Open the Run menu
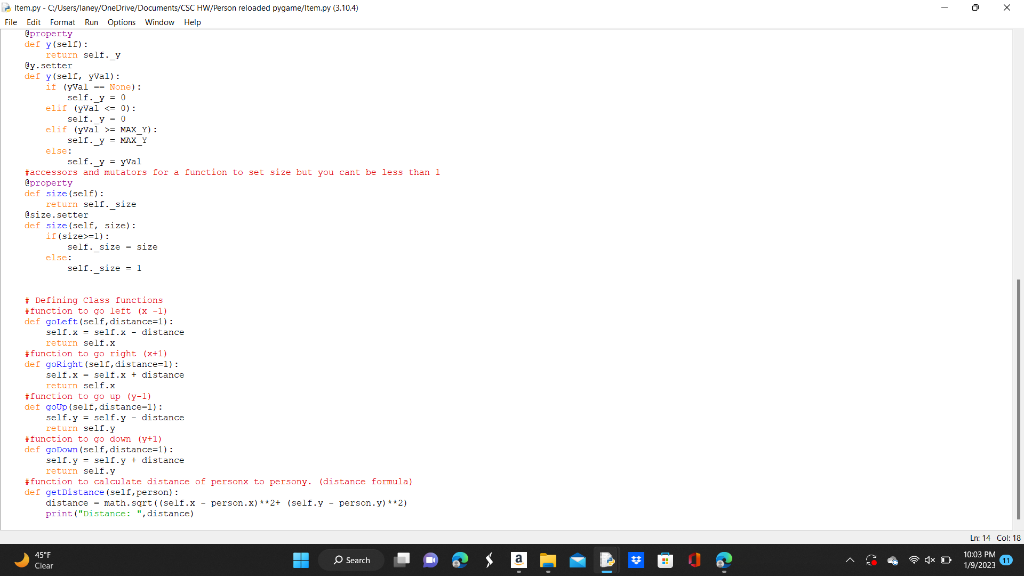Viewport: 1024px width, 576px height. coord(91,22)
